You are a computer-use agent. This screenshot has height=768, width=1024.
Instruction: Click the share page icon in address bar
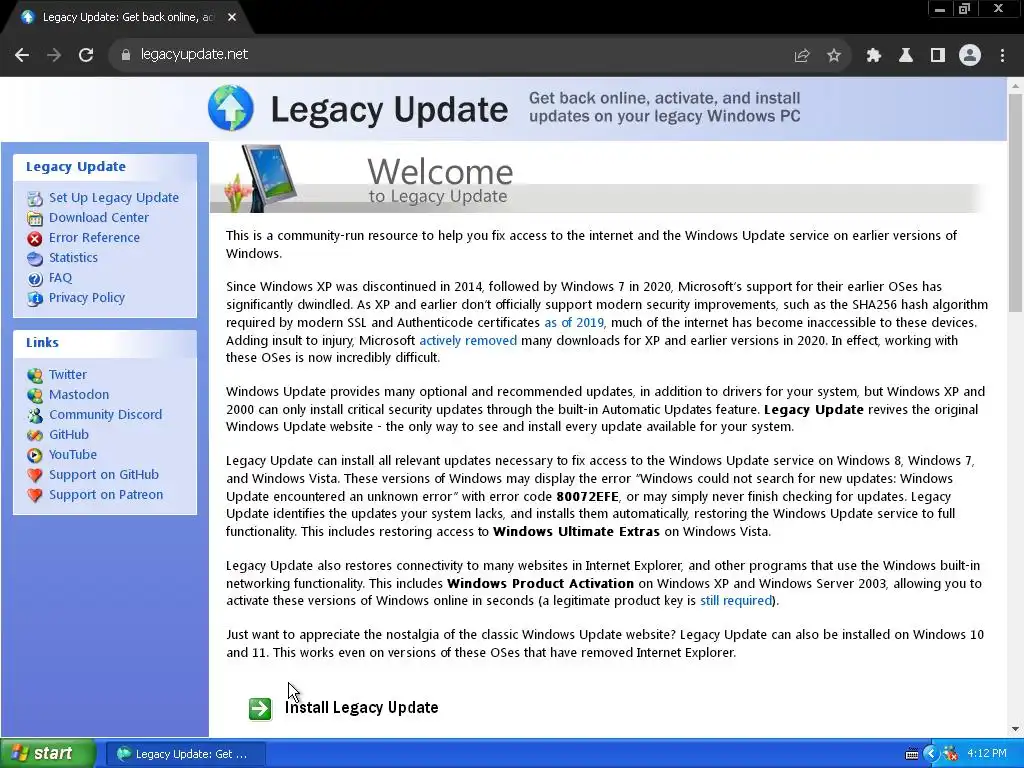(802, 56)
